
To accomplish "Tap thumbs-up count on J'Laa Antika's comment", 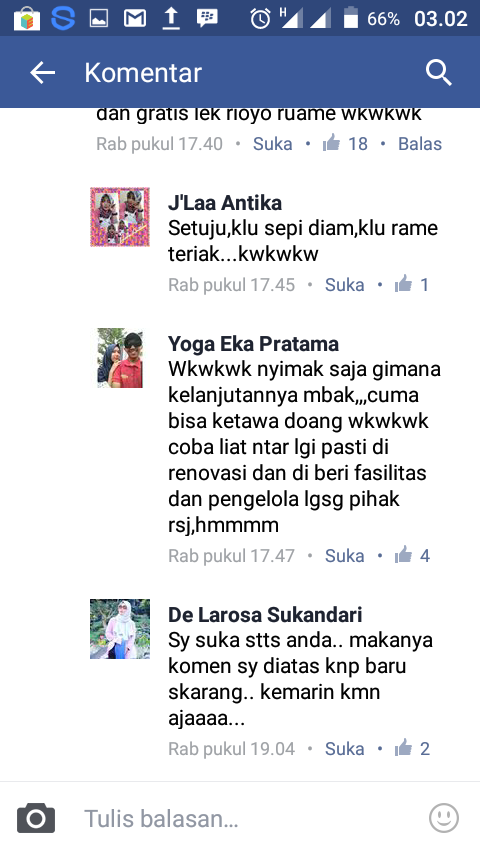I will (x=412, y=284).
